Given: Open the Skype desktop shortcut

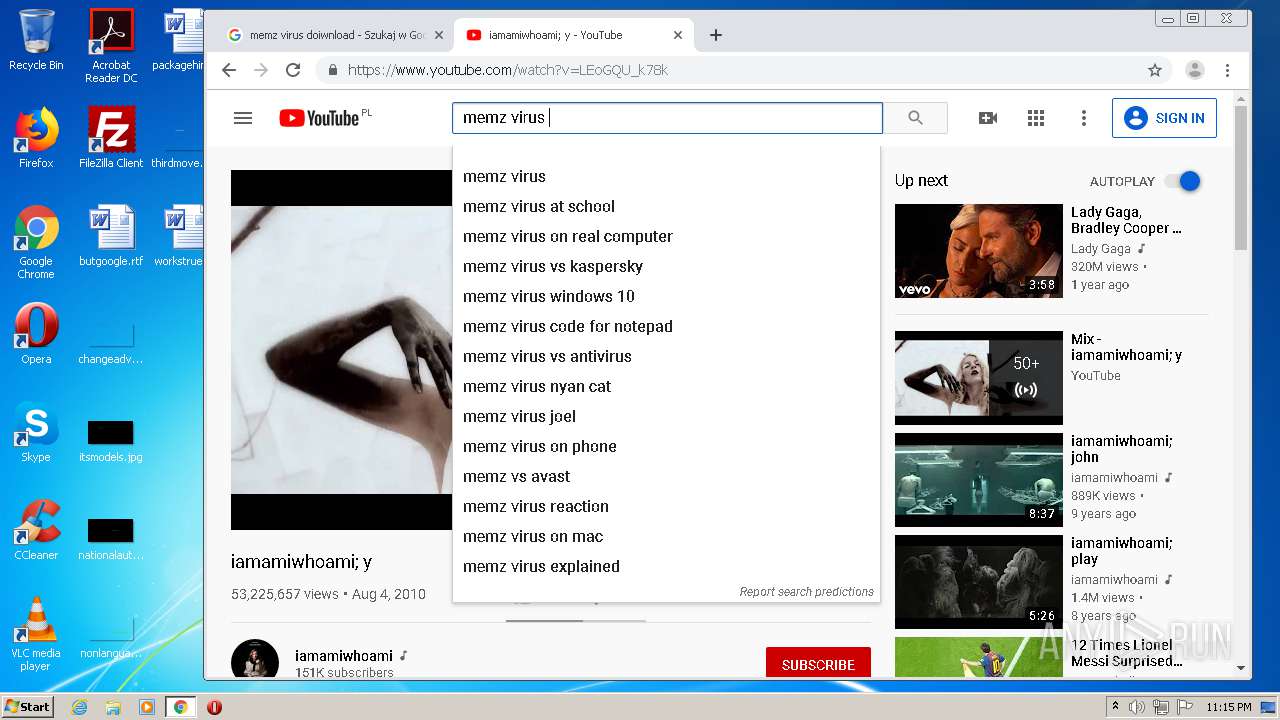Looking at the screenshot, I should coord(36,432).
